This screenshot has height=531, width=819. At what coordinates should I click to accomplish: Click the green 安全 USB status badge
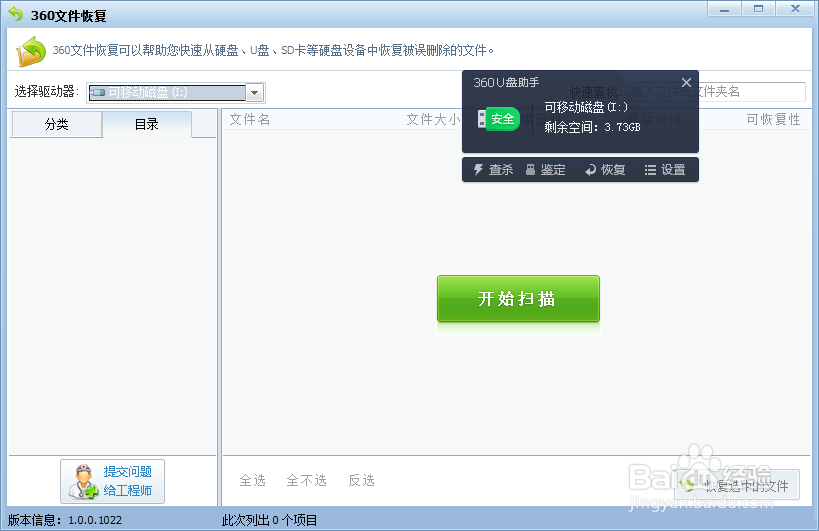(499, 119)
